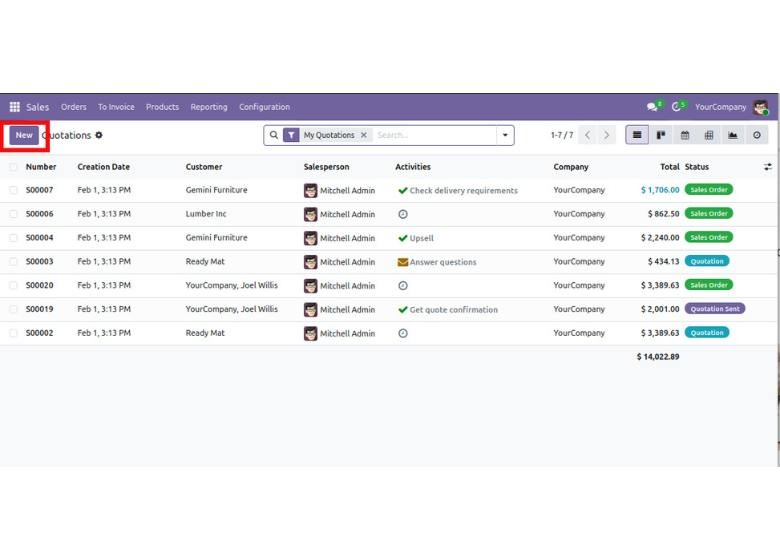Click the New quotation button

coord(24,135)
